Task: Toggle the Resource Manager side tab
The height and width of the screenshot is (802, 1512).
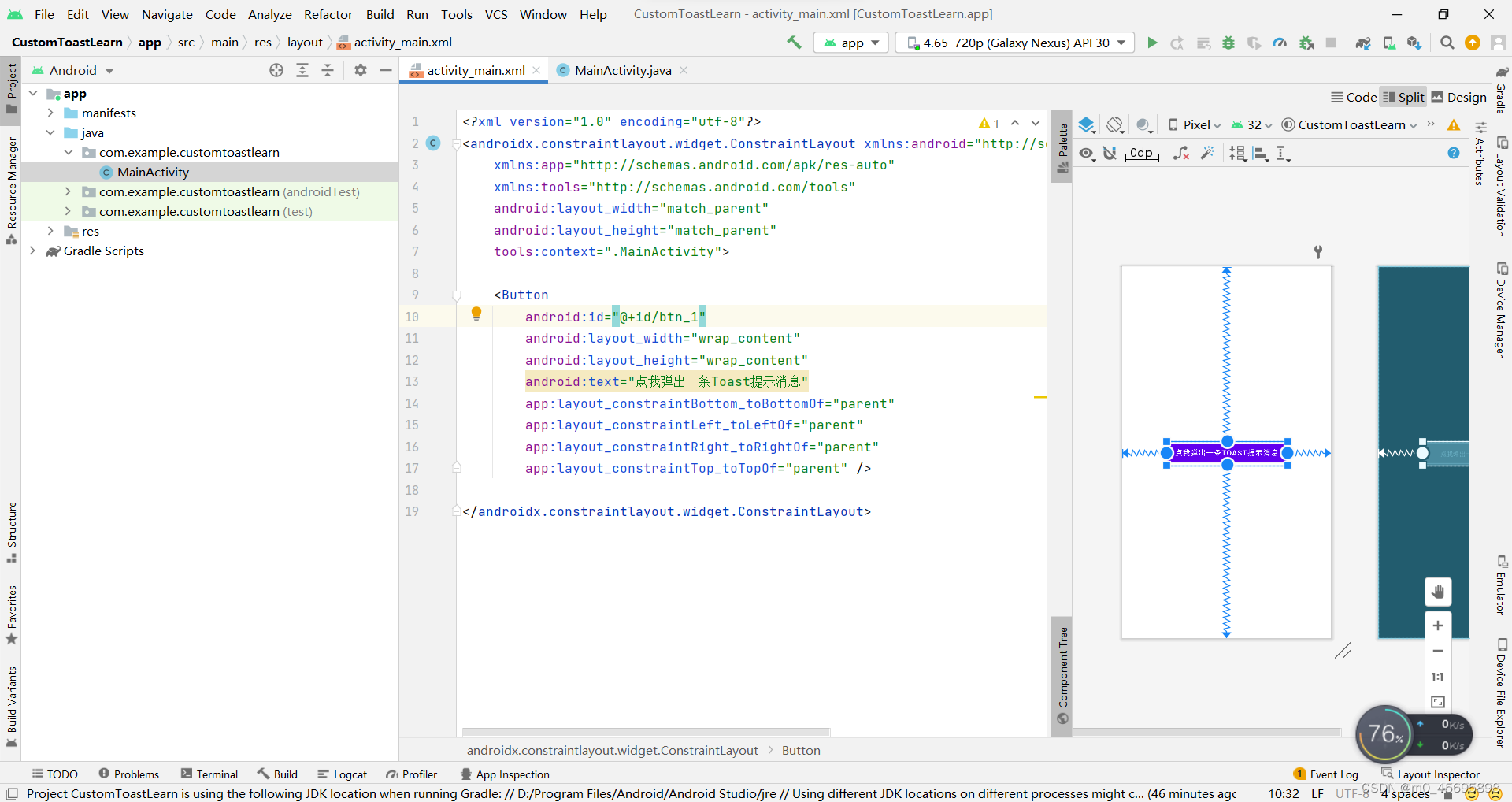Action: (x=11, y=191)
